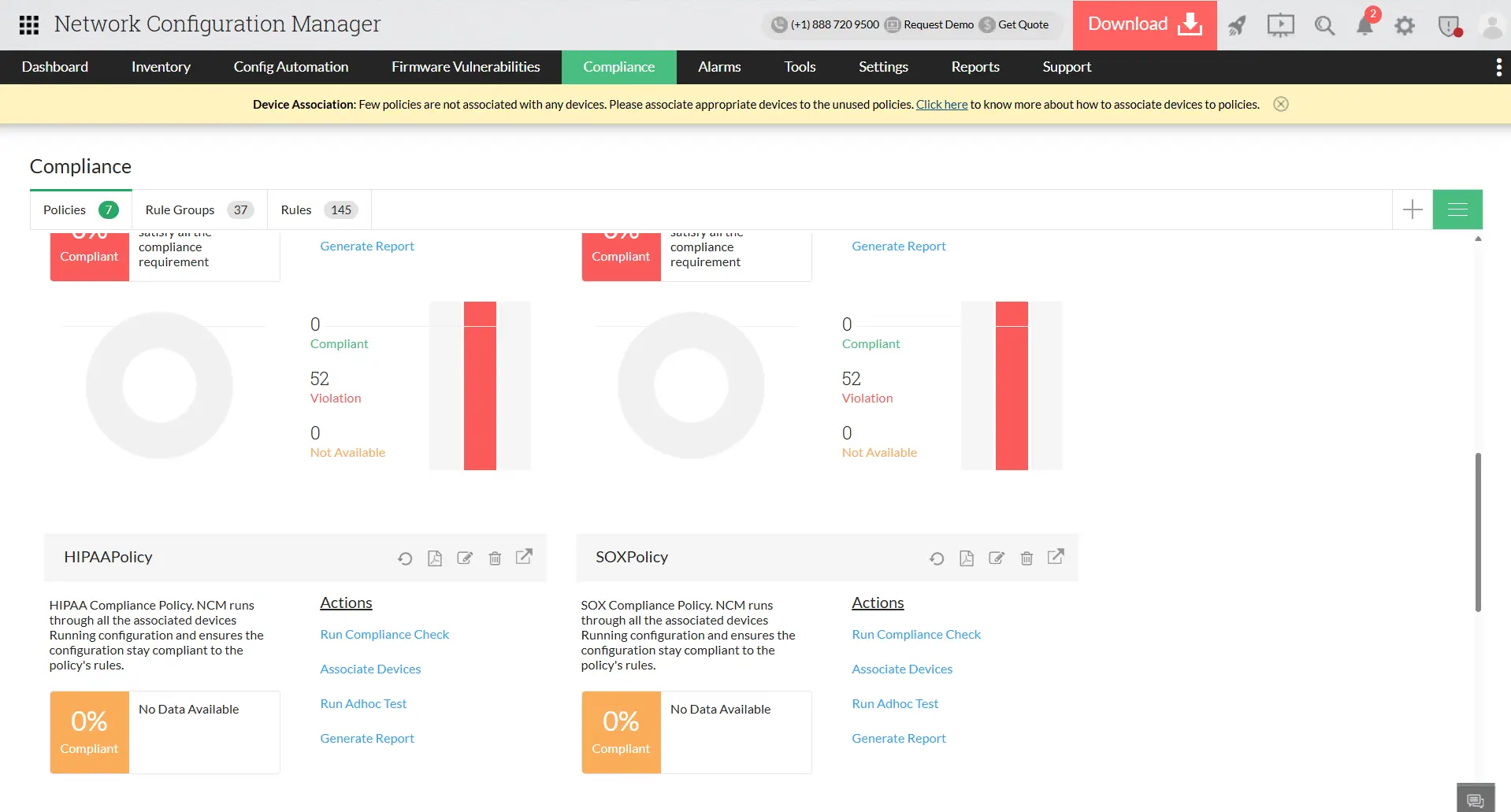
Task: Open the Rules tab showing 145 rules
Action: (317, 209)
